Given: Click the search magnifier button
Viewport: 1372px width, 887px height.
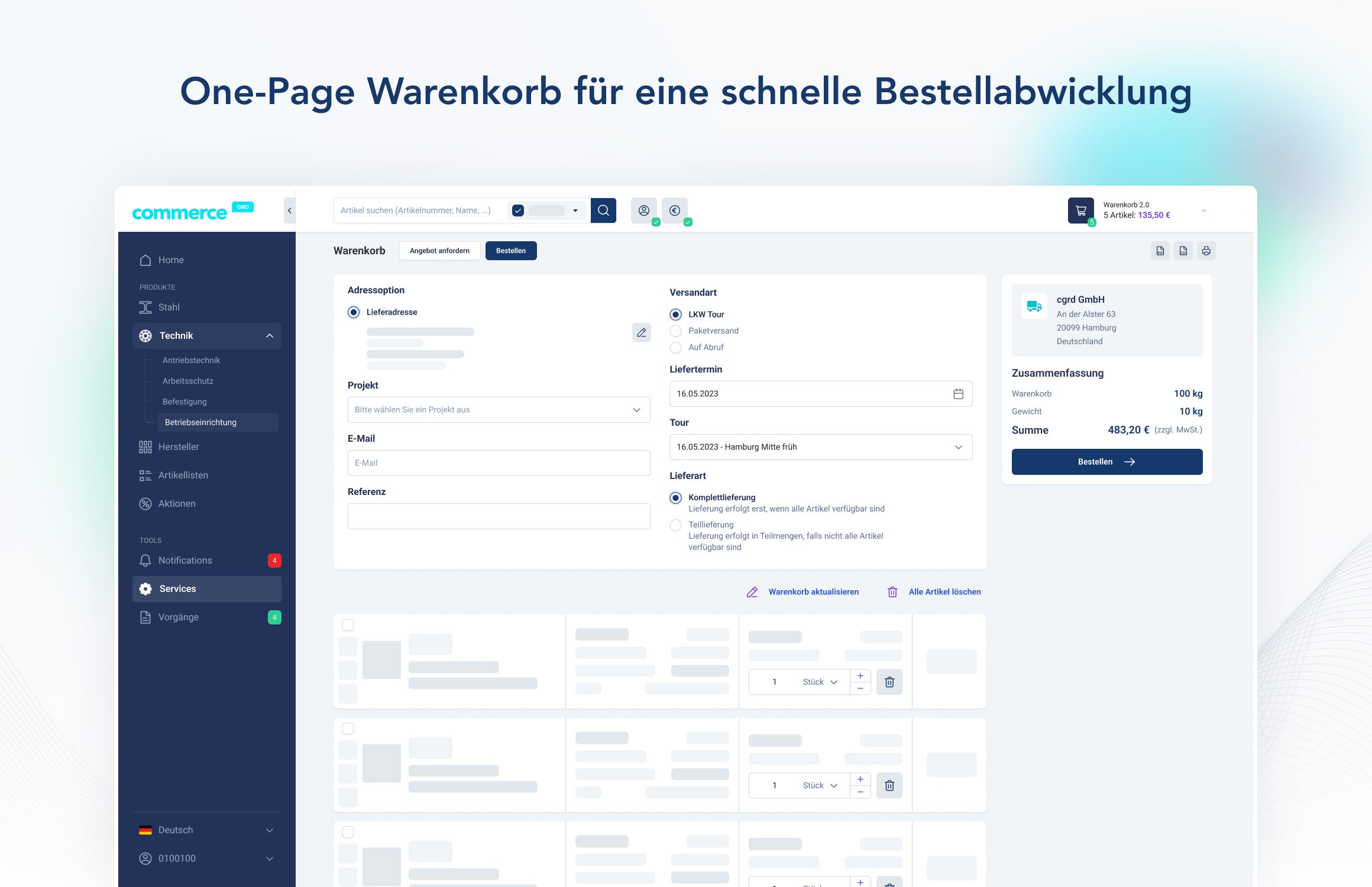Looking at the screenshot, I should (603, 211).
